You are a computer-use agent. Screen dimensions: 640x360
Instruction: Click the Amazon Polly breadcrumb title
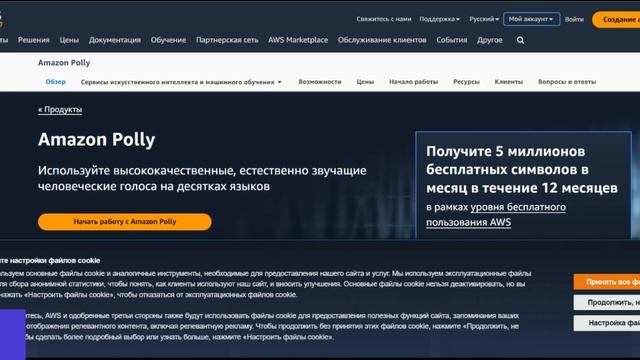64,62
